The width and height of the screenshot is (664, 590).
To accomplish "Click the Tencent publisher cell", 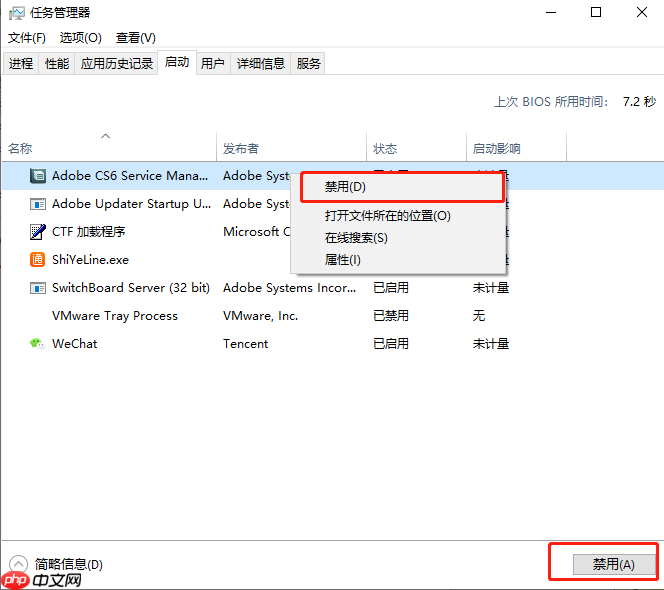I will point(246,343).
